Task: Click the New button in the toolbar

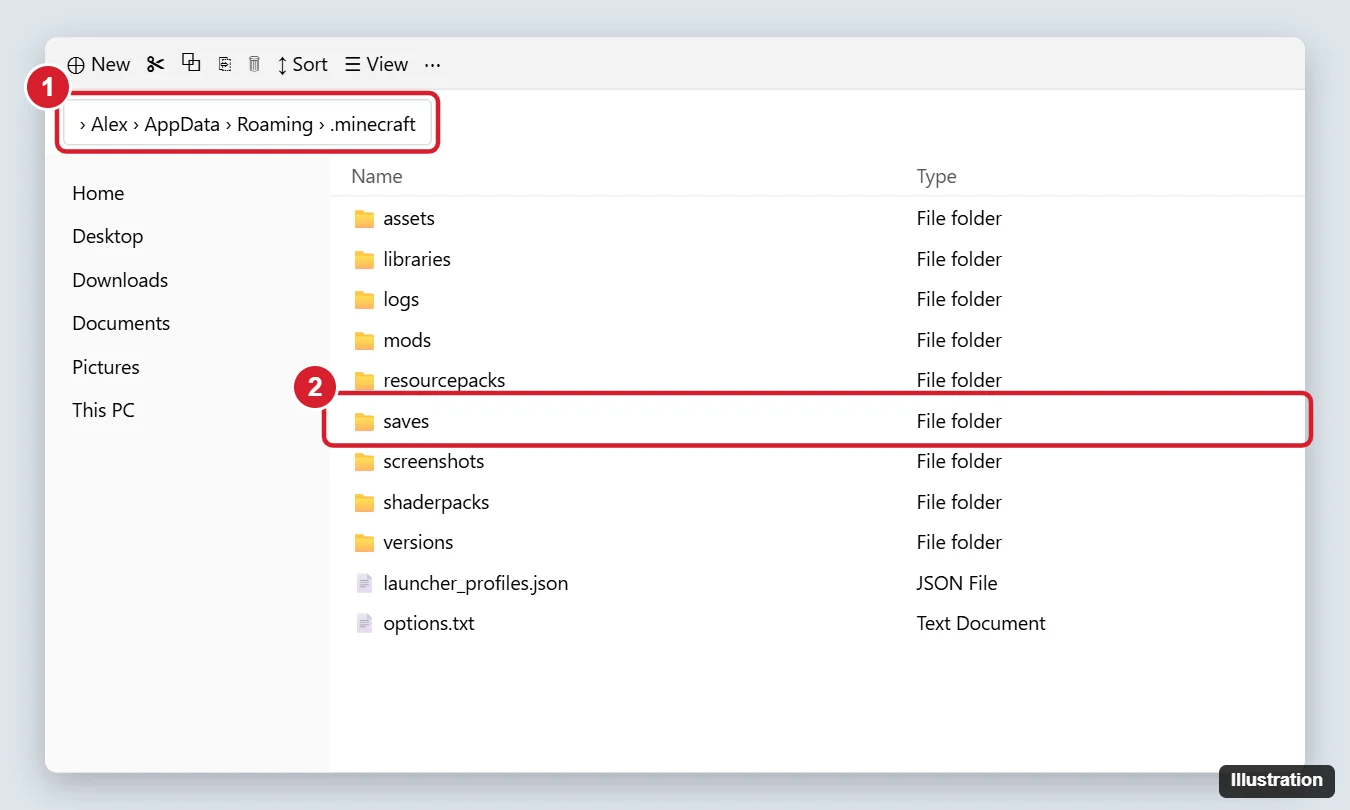Action: (x=98, y=64)
